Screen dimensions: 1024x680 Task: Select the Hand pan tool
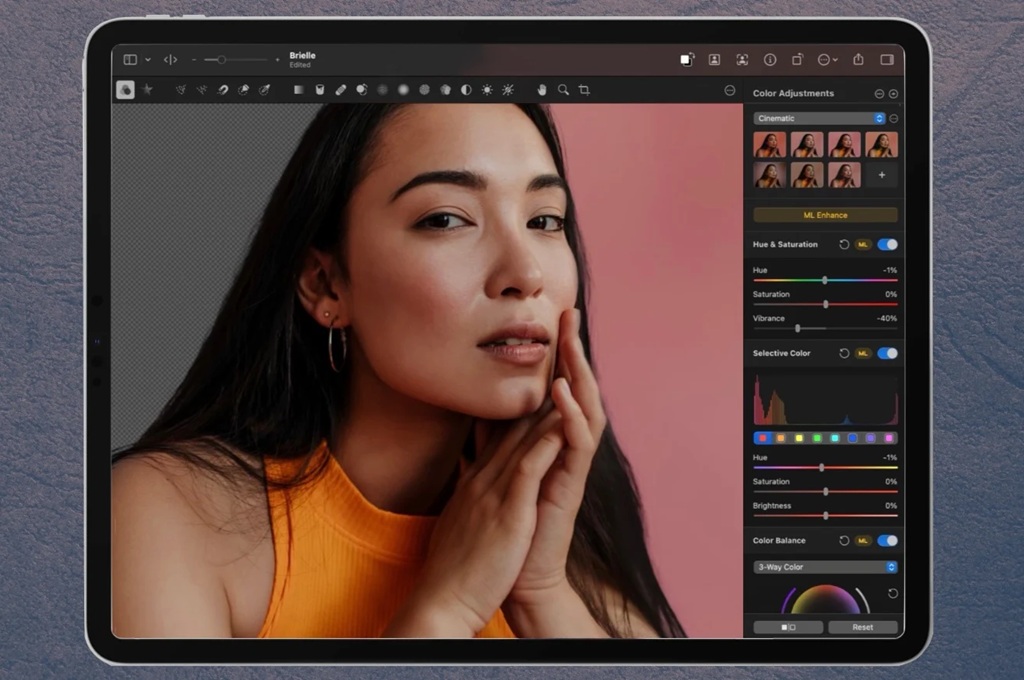(540, 89)
